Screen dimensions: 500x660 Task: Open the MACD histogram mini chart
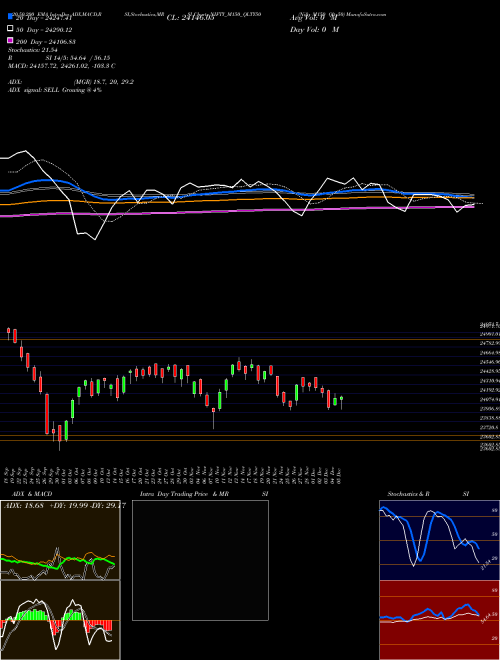(60, 620)
